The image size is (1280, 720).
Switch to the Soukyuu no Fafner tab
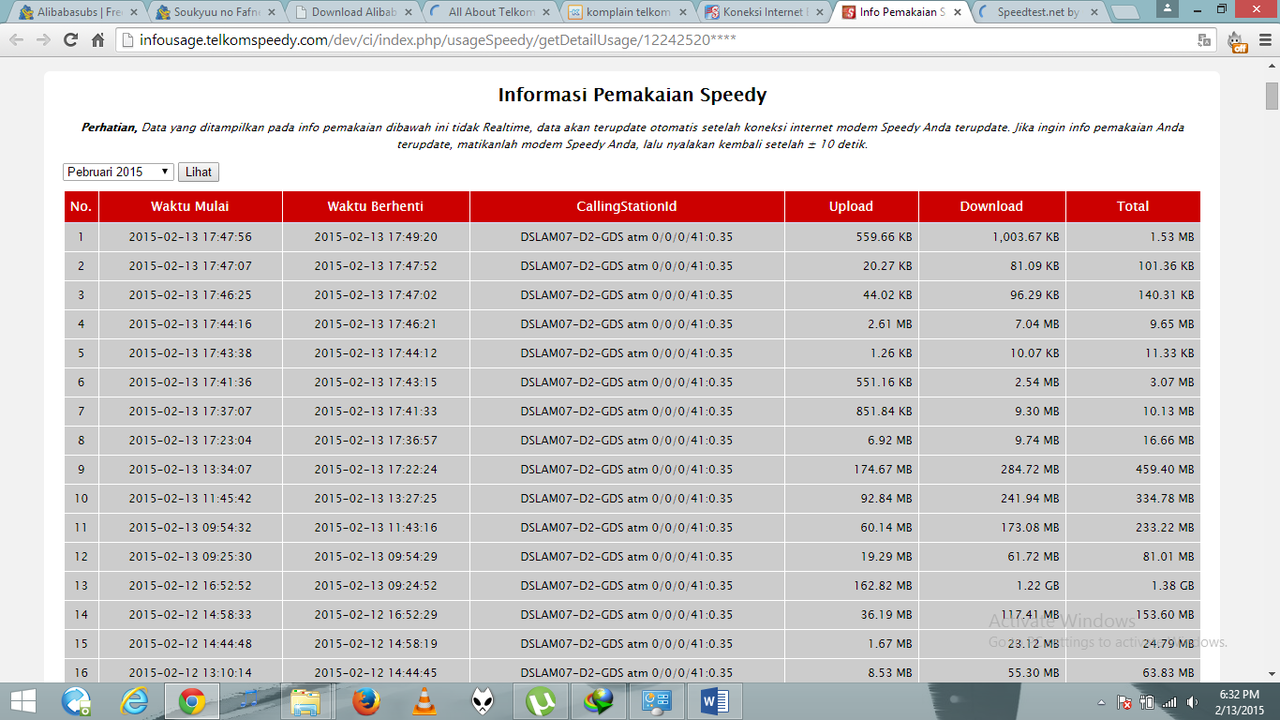tap(213, 12)
